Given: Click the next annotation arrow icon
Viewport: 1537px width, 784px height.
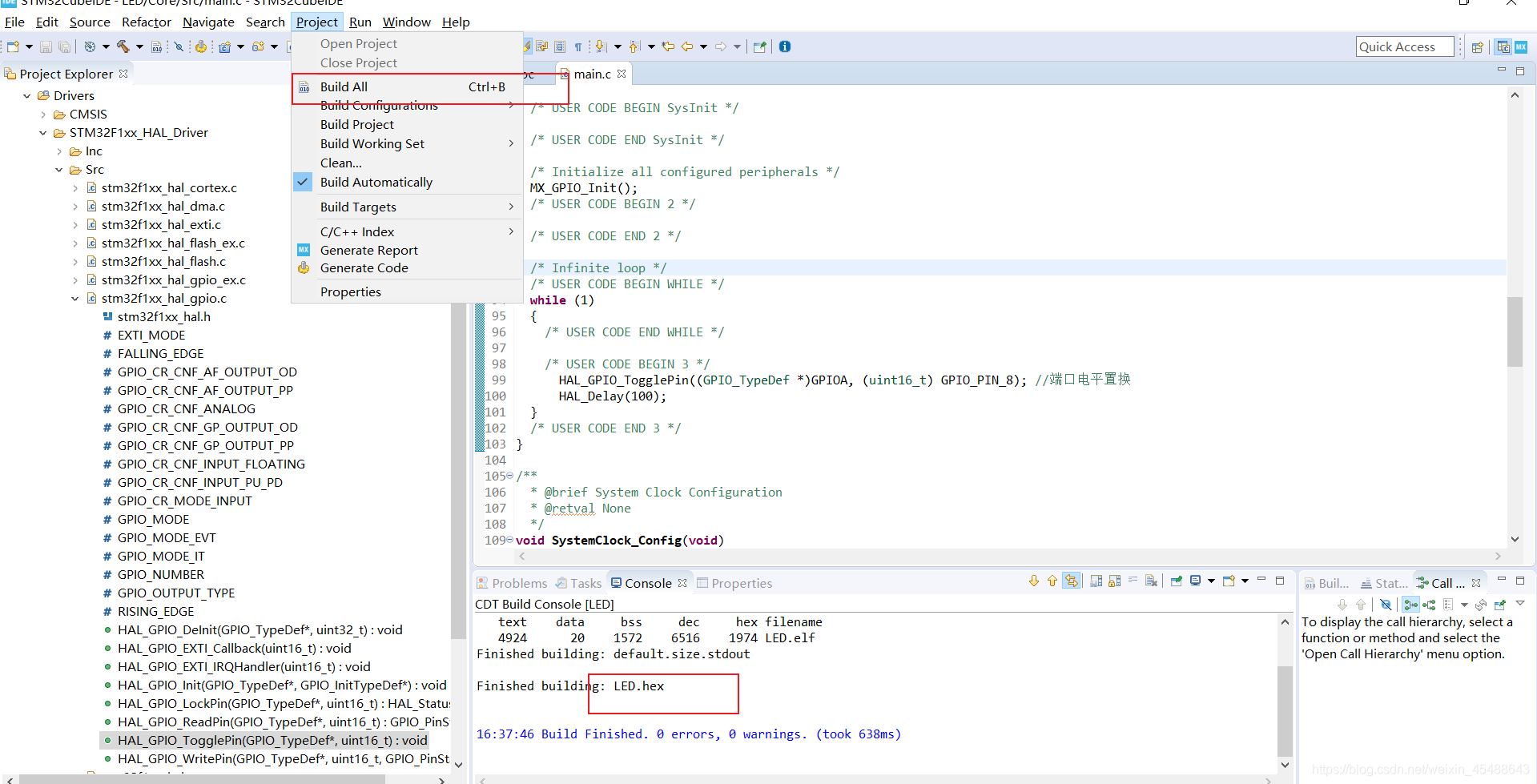Looking at the screenshot, I should pos(601,46).
